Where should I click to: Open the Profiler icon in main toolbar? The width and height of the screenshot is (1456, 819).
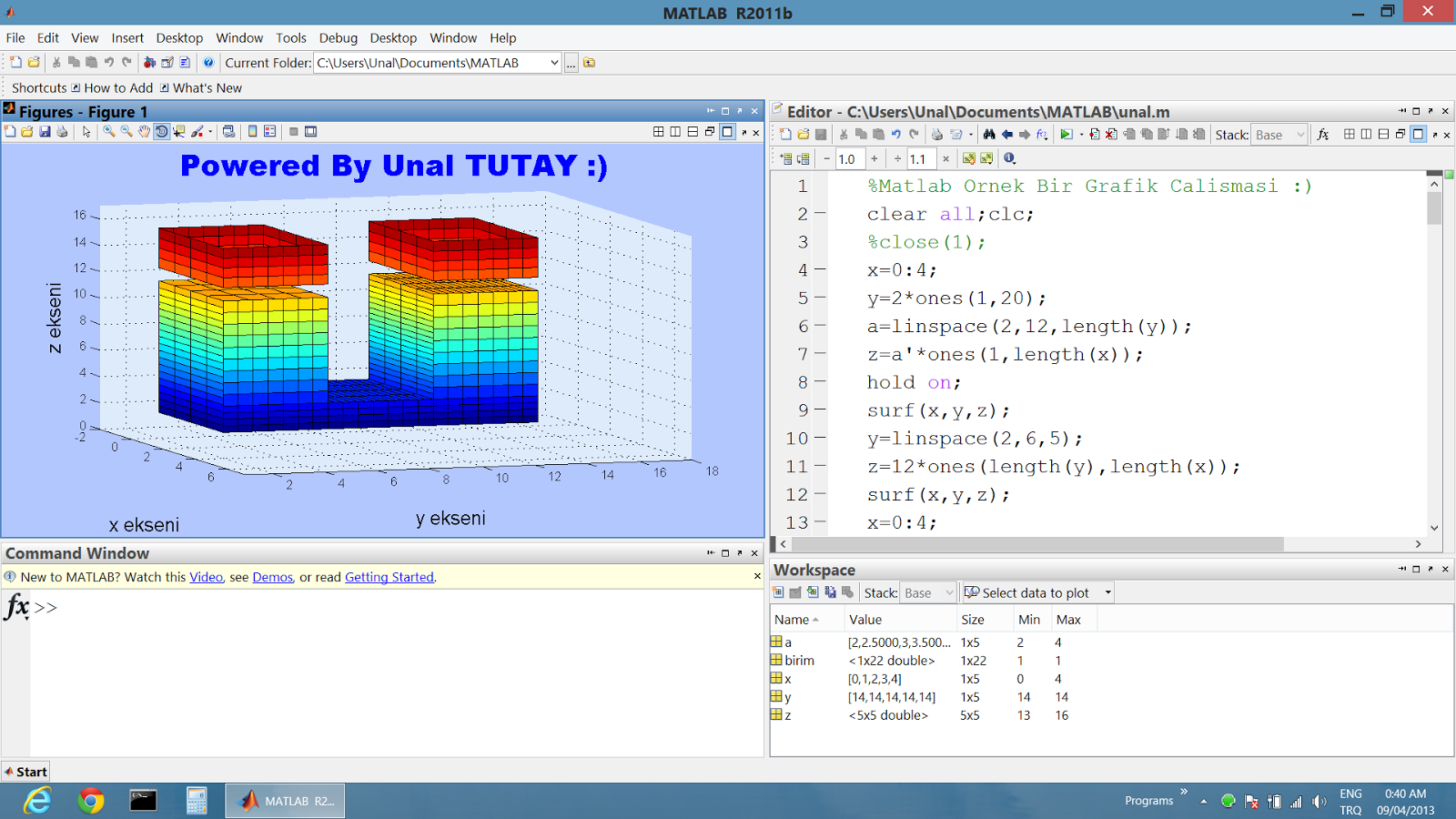click(x=185, y=63)
